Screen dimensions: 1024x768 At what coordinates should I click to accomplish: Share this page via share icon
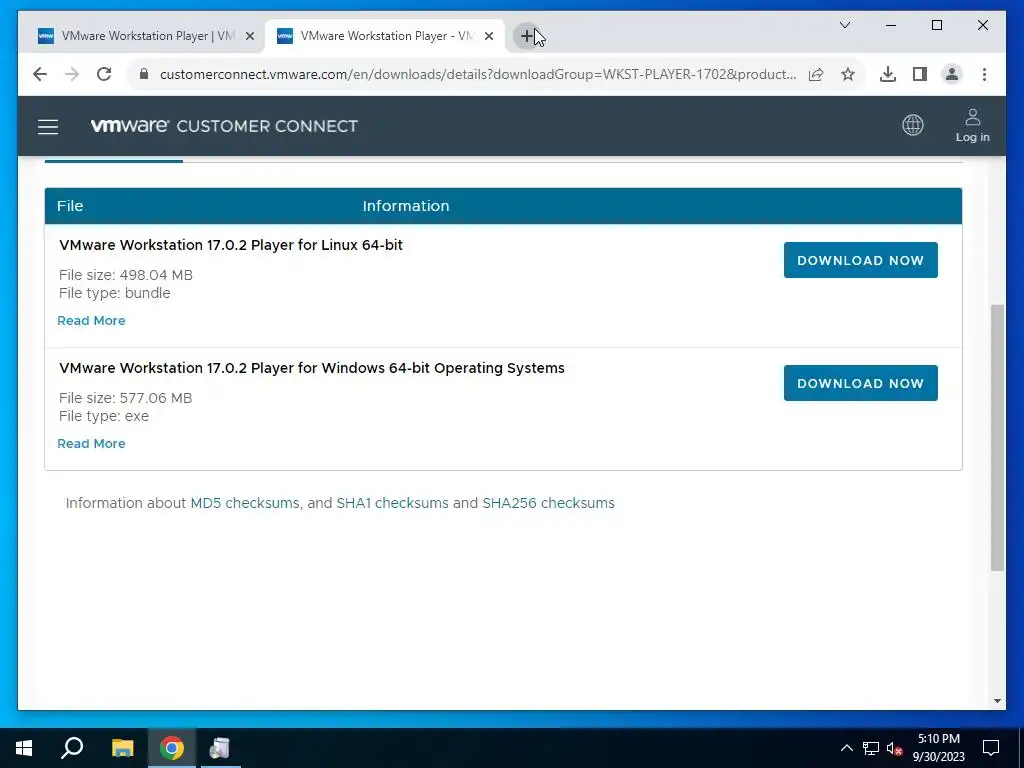(816, 74)
